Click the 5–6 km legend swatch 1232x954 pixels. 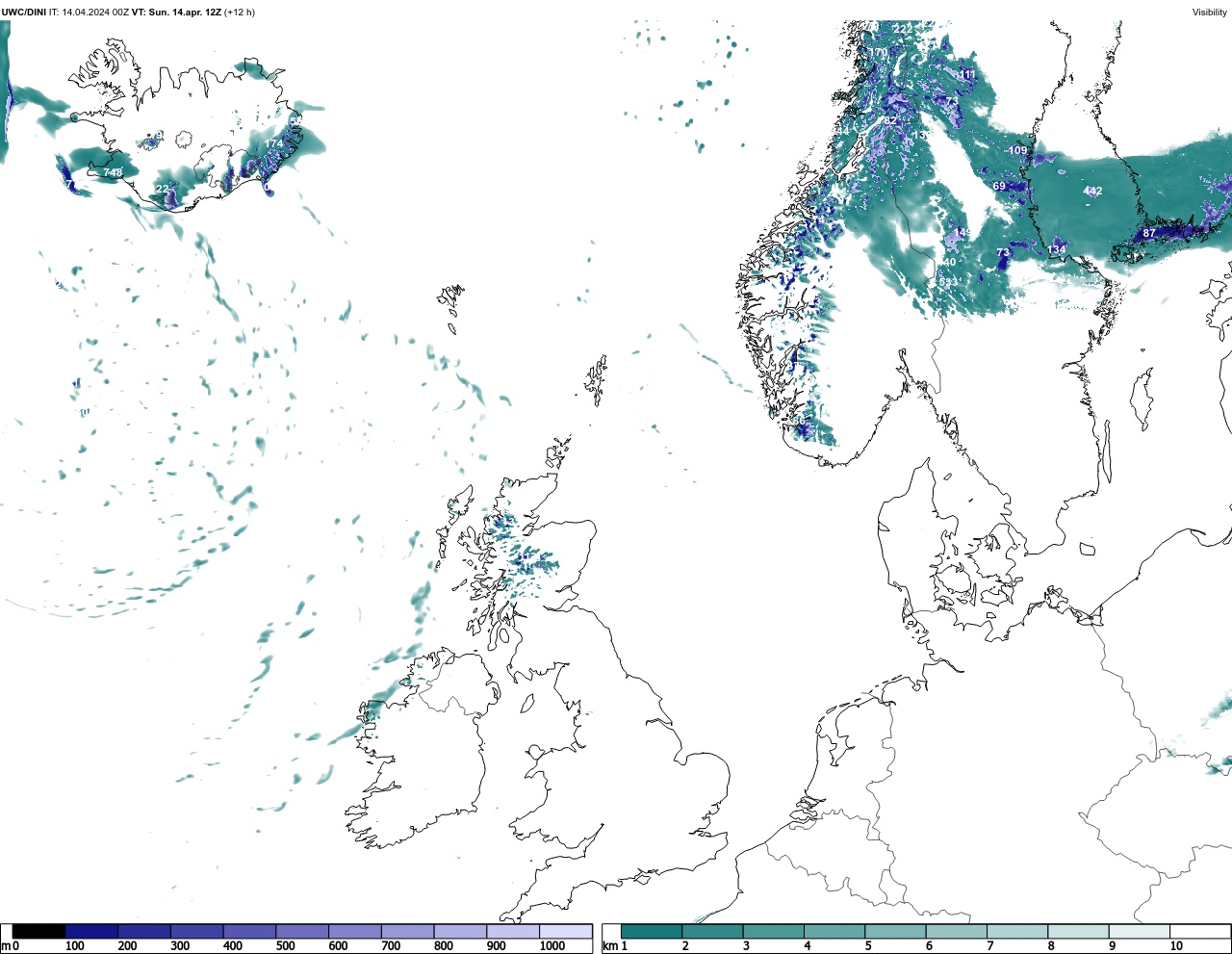pyautogui.click(x=895, y=931)
